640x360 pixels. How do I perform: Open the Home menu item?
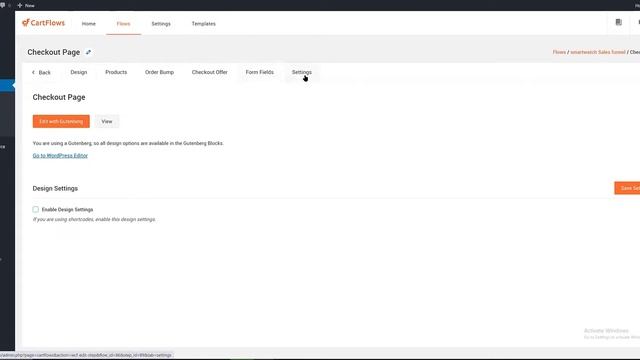89,24
